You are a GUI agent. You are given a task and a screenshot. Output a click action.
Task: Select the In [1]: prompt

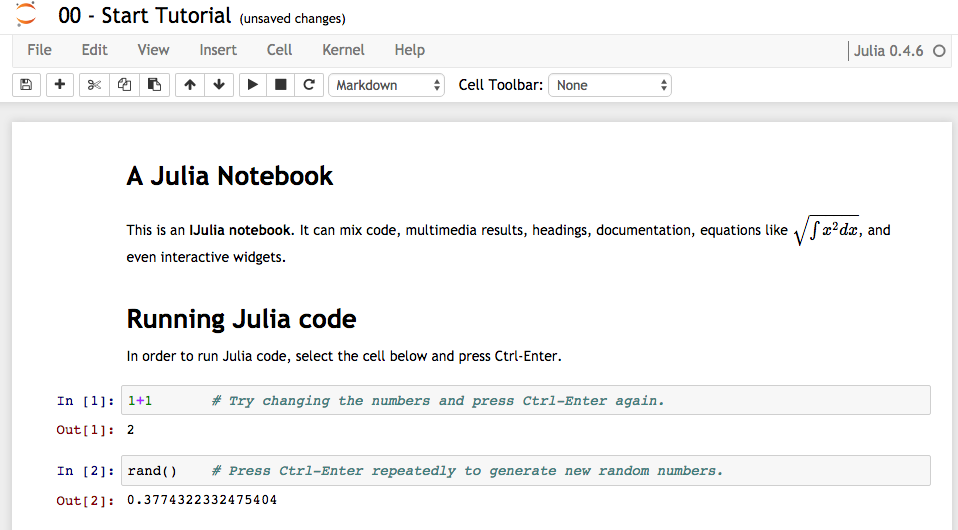click(86, 401)
